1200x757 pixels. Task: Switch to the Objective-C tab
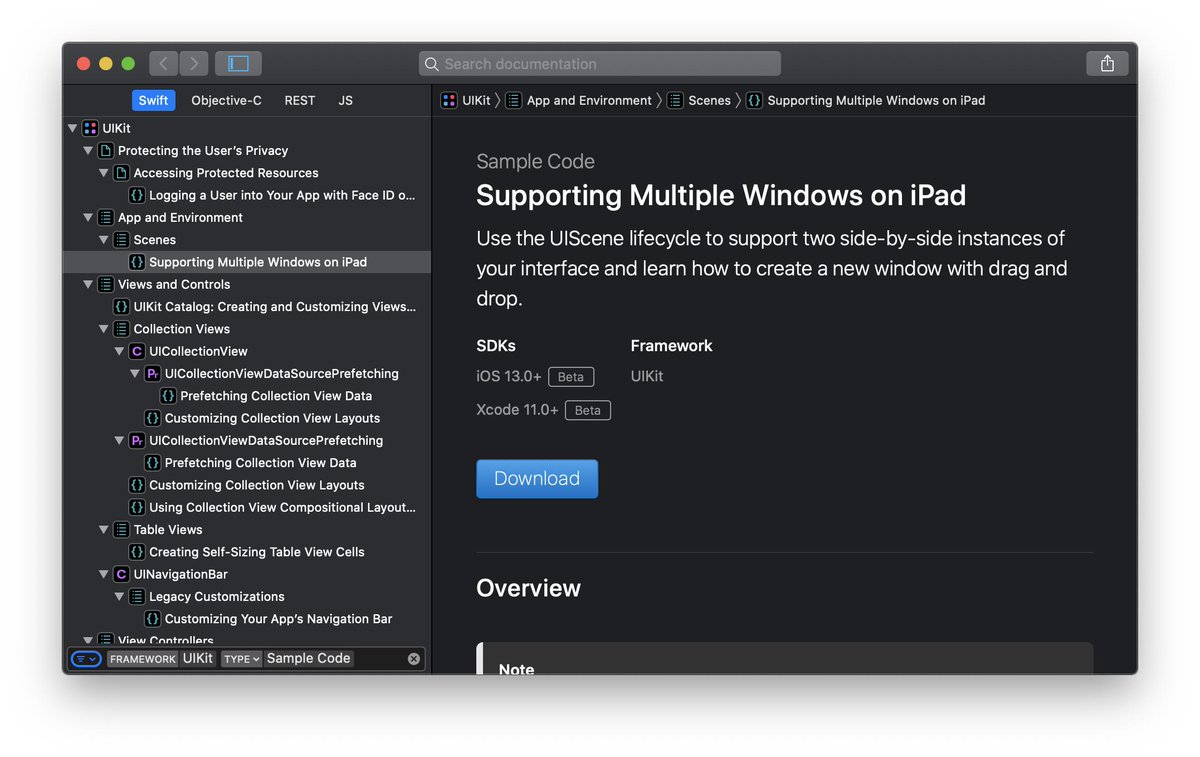point(226,100)
